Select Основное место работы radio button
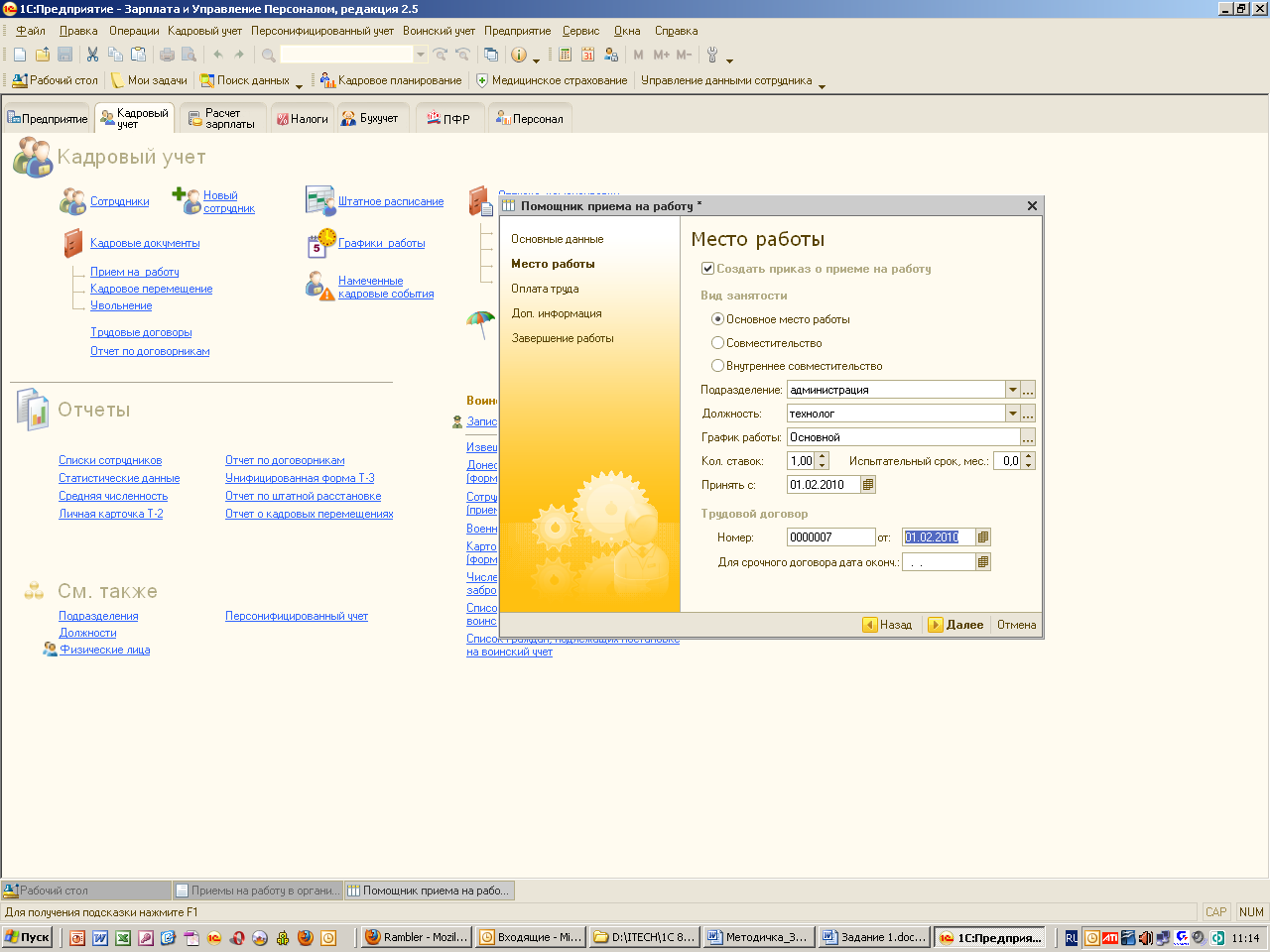The height and width of the screenshot is (952, 1270). (717, 319)
